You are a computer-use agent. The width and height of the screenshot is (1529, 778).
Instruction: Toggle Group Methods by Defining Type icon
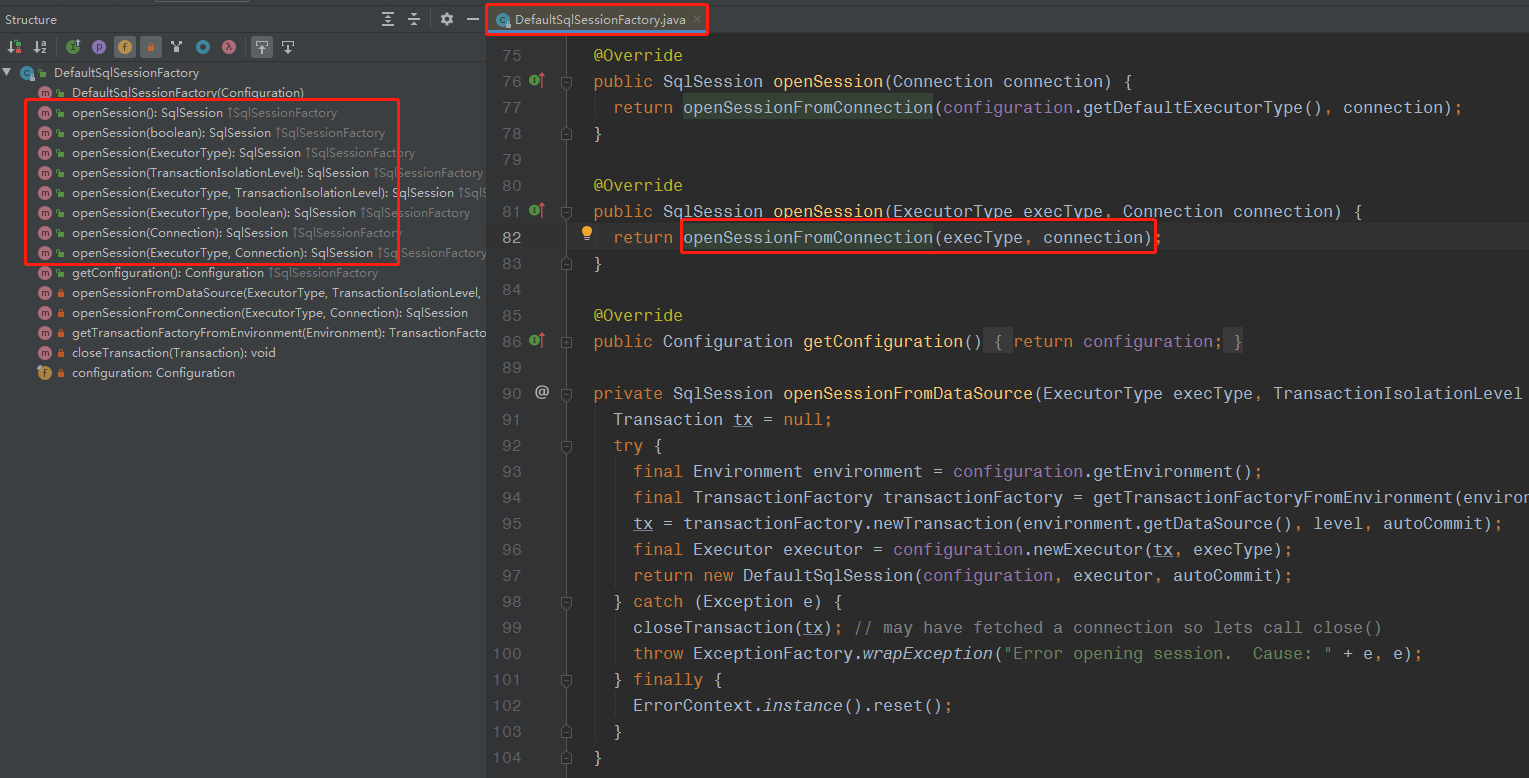[x=177, y=47]
